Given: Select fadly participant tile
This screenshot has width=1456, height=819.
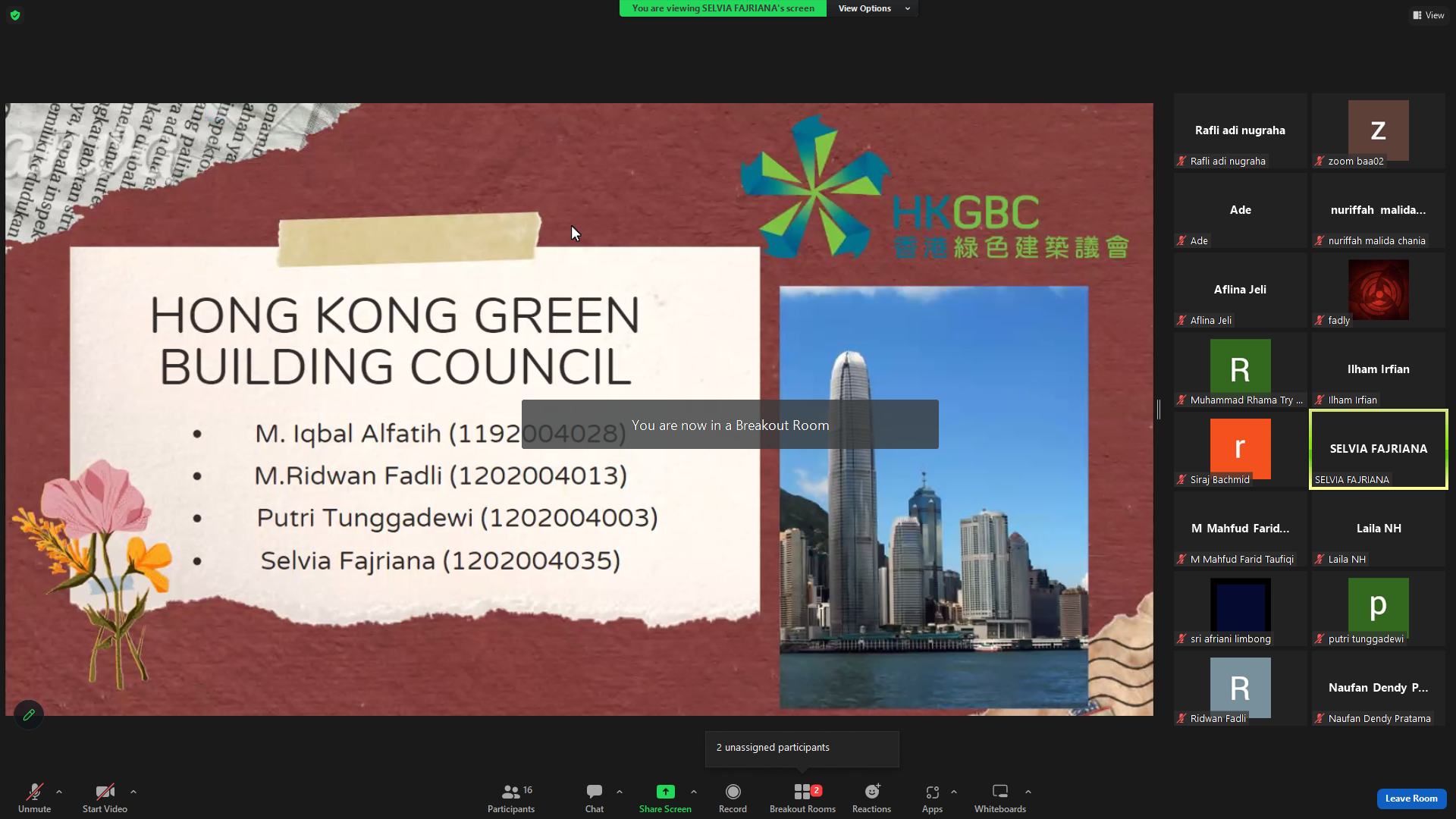Looking at the screenshot, I should (x=1378, y=290).
